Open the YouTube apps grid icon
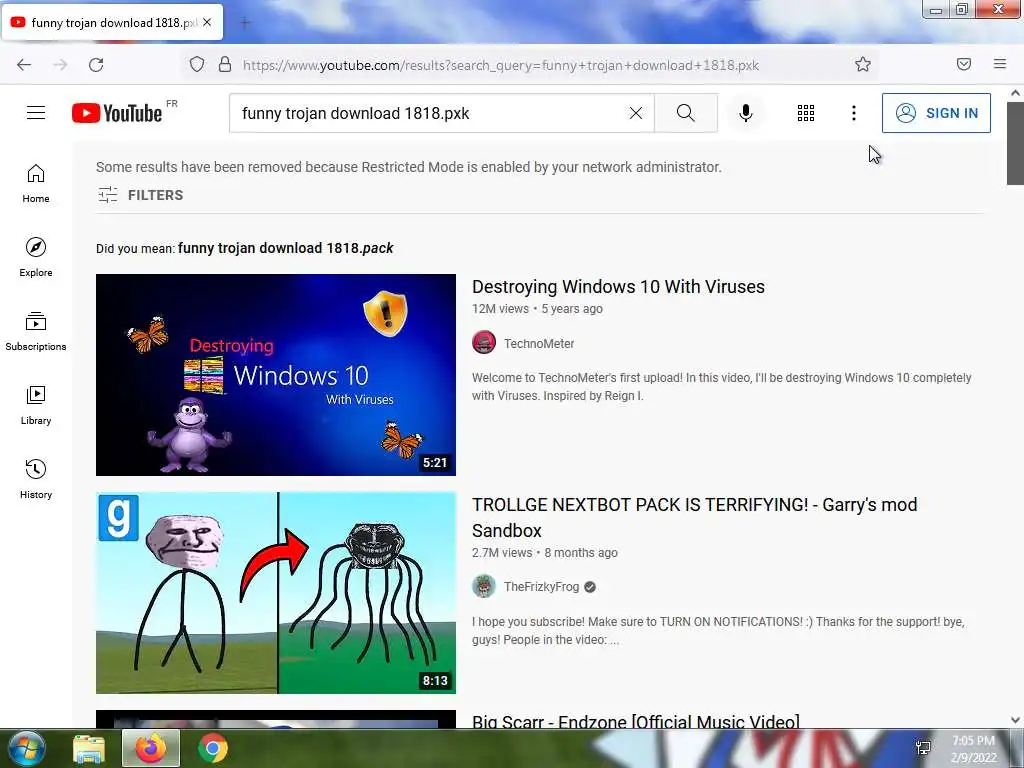This screenshot has height=768, width=1024. pos(806,113)
